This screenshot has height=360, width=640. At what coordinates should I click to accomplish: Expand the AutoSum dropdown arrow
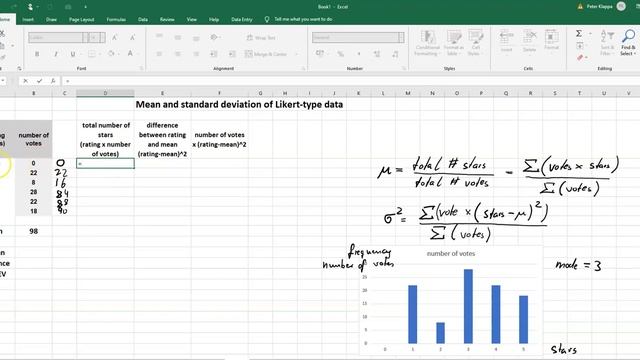(590, 33)
